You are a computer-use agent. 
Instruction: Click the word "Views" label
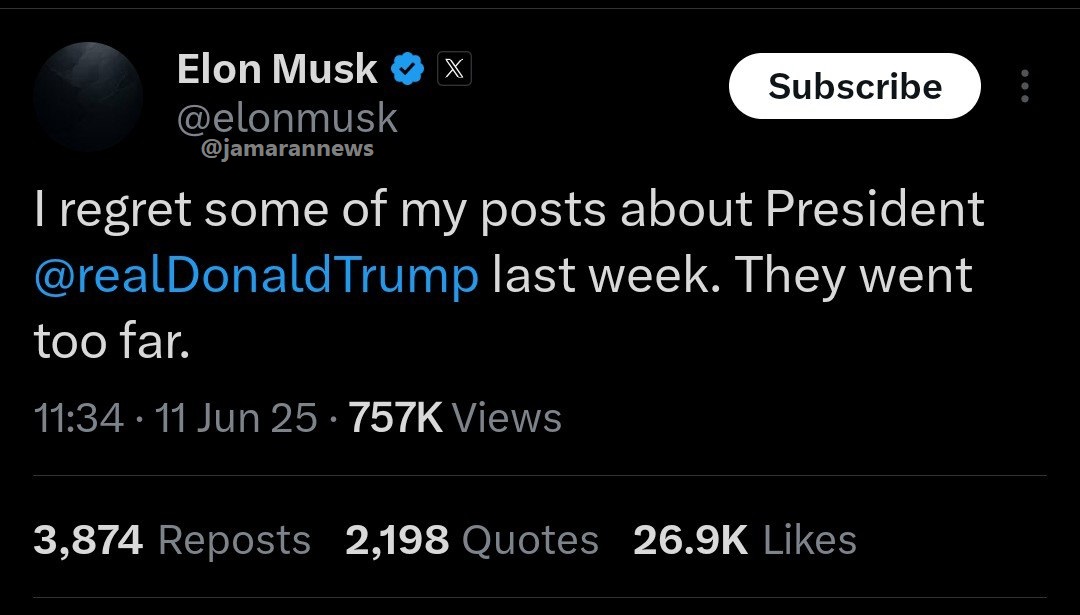click(x=507, y=418)
